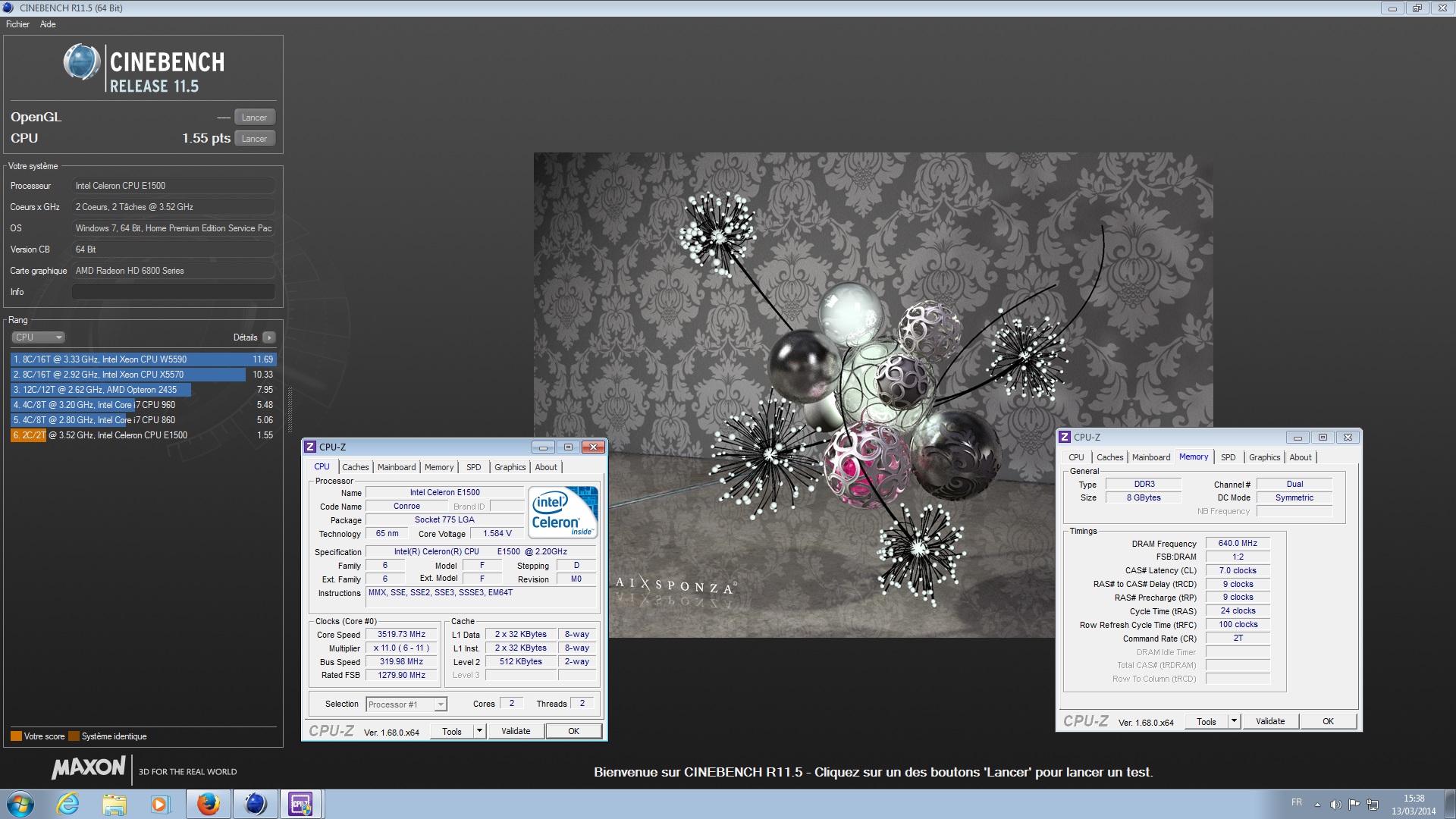Open Graphics tab in right CPU-Z
1456x819 pixels.
(1264, 457)
